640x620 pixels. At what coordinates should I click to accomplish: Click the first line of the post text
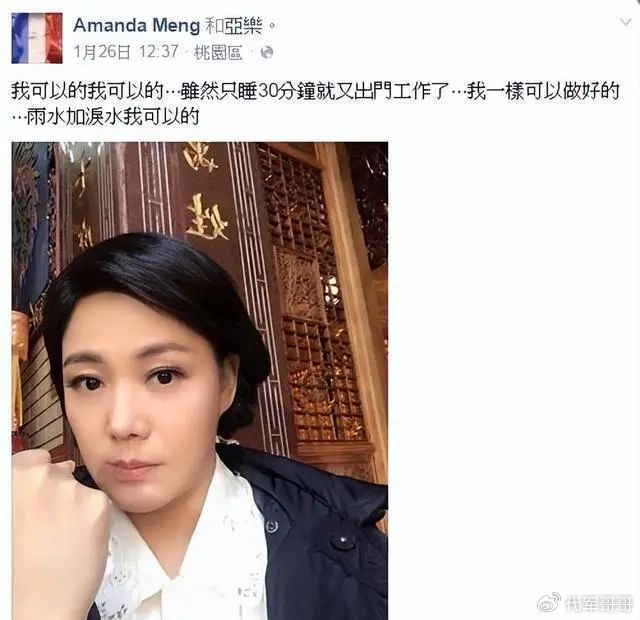(315, 91)
